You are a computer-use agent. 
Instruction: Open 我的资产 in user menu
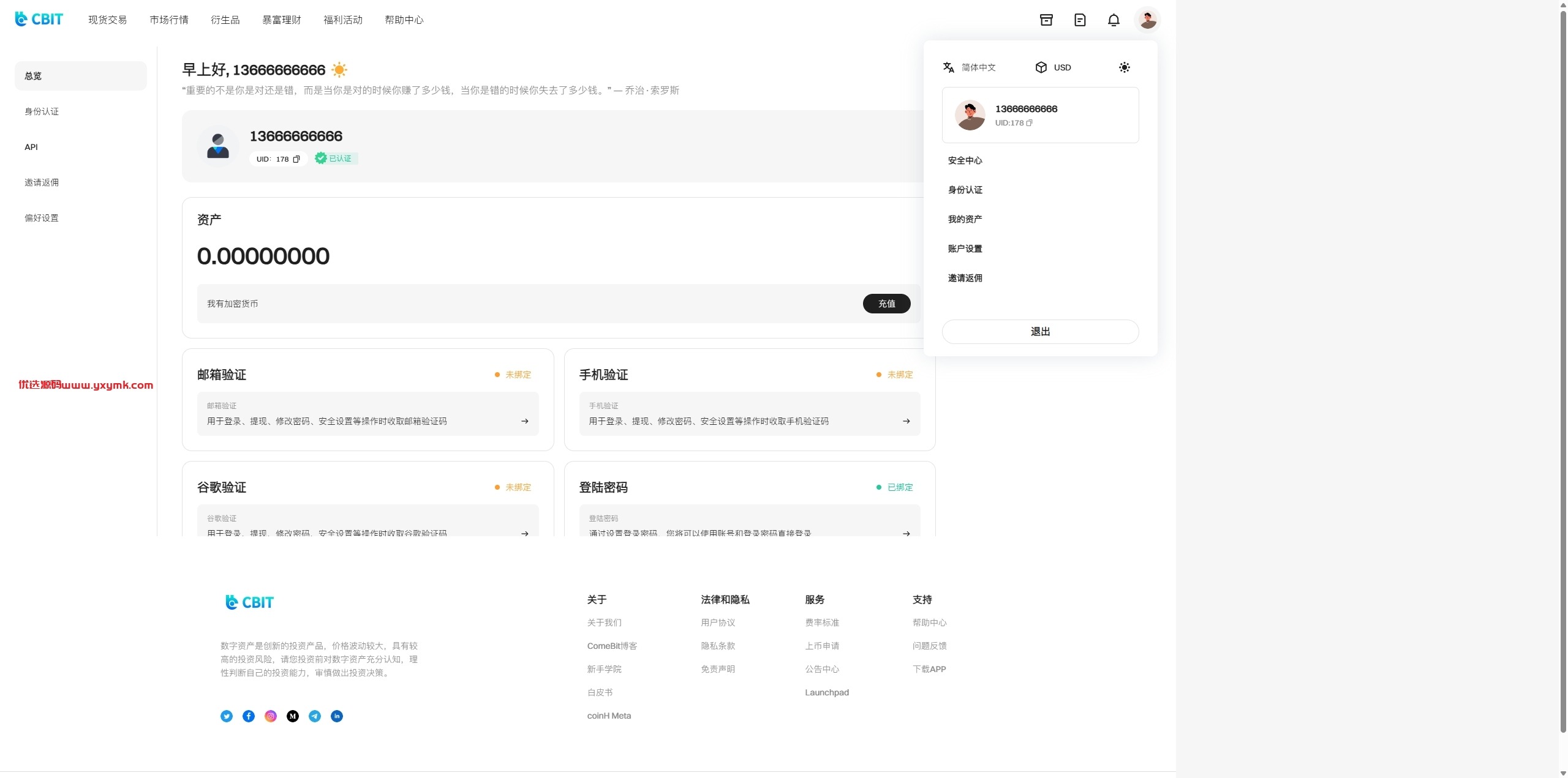(x=965, y=219)
